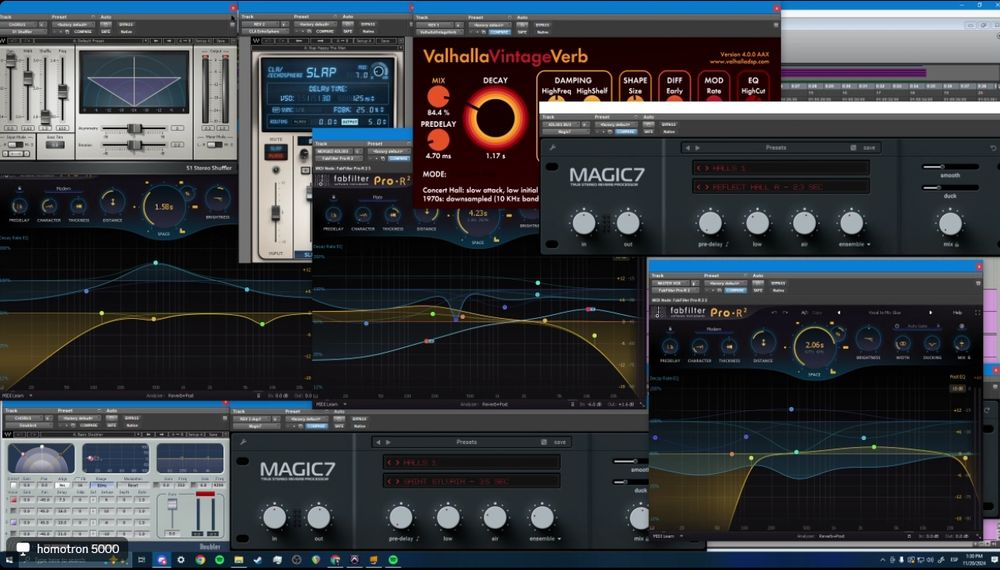
Task: Click REFLECT HALL preset display in upper Magic7
Action: [x=781, y=187]
